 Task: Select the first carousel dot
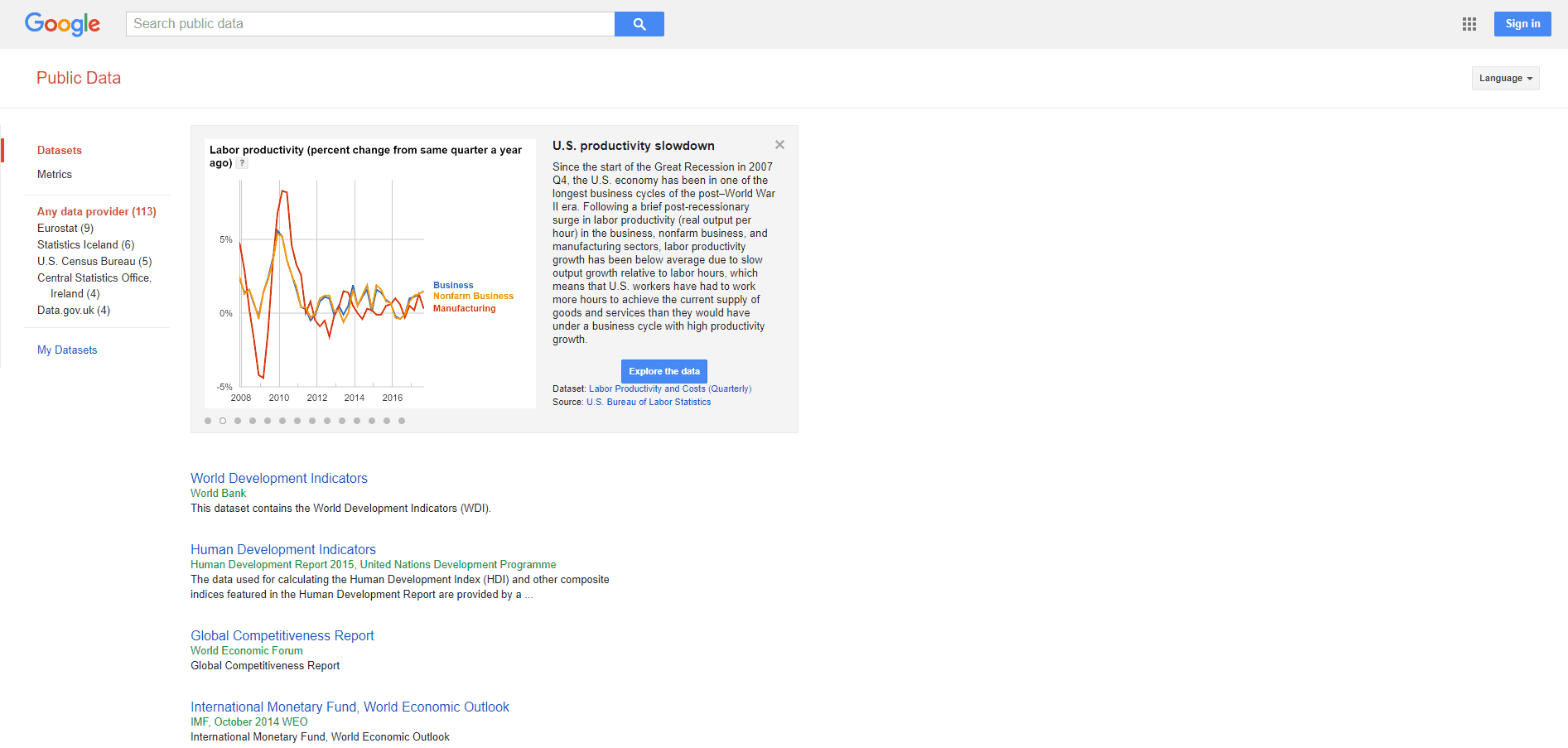pyautogui.click(x=208, y=421)
